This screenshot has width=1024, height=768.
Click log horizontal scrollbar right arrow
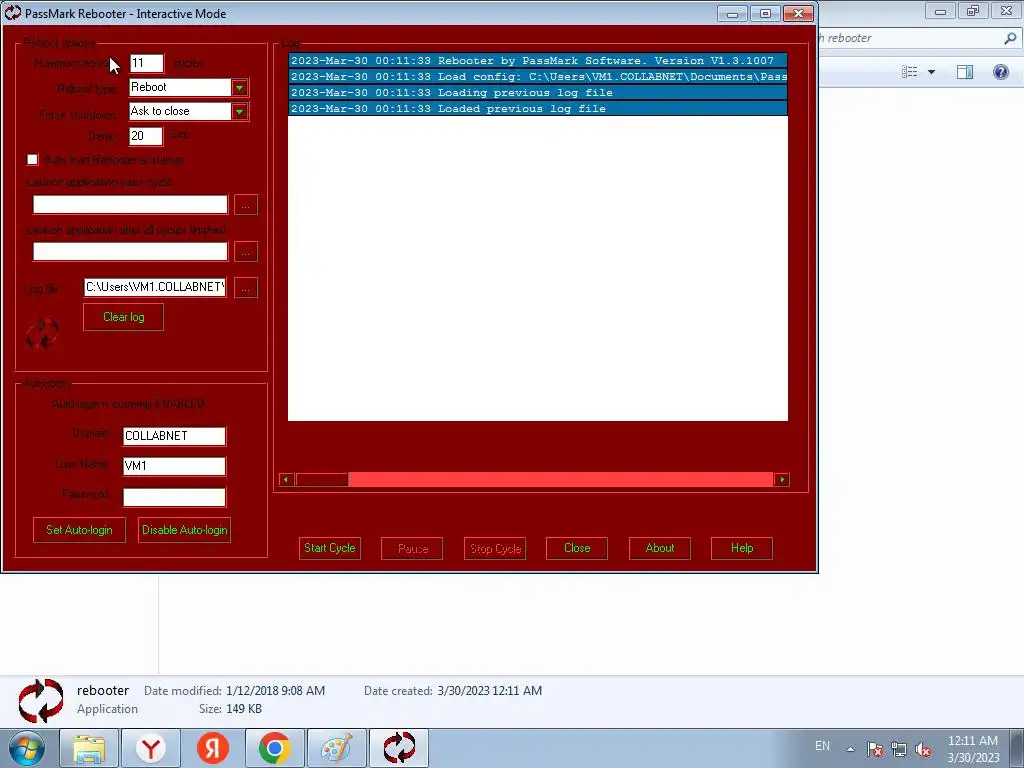[782, 480]
